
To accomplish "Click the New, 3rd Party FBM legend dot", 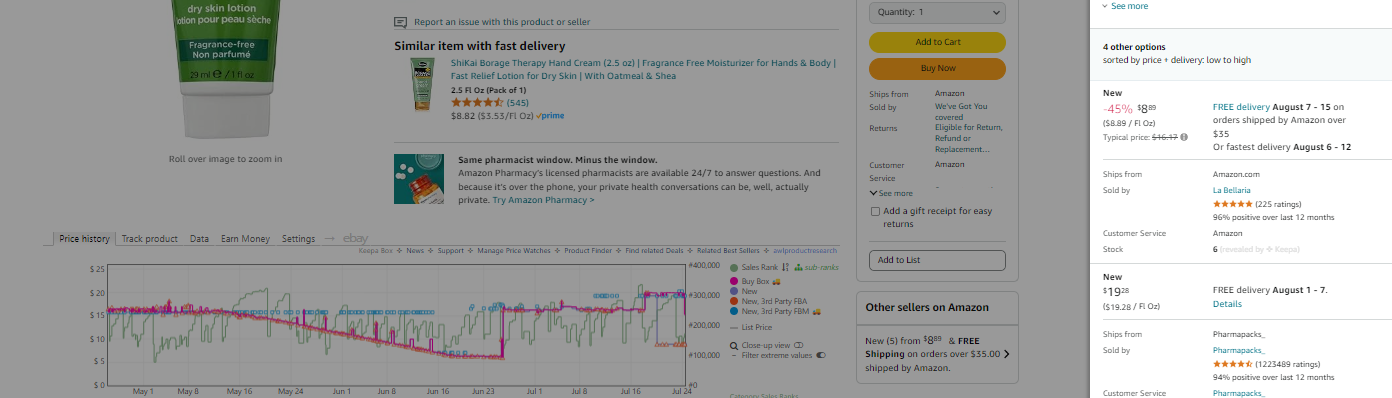I will 734,311.
